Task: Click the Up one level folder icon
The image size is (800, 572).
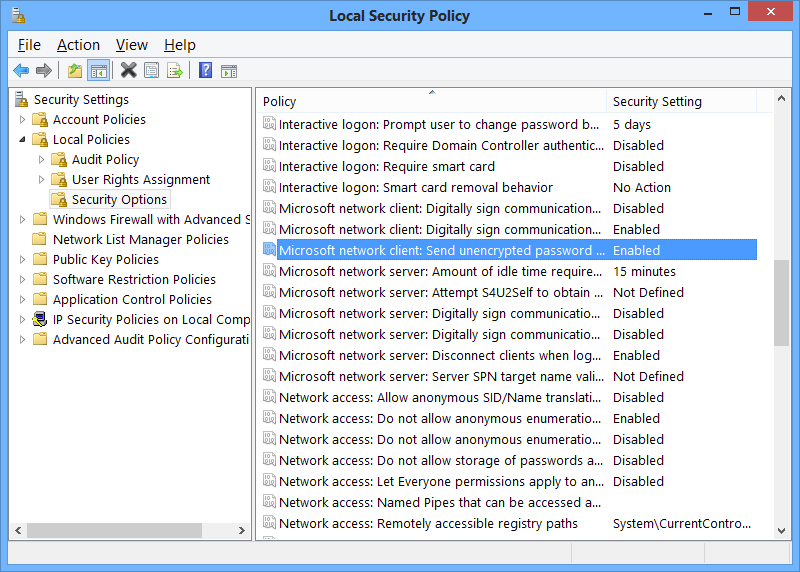Action: (x=75, y=70)
